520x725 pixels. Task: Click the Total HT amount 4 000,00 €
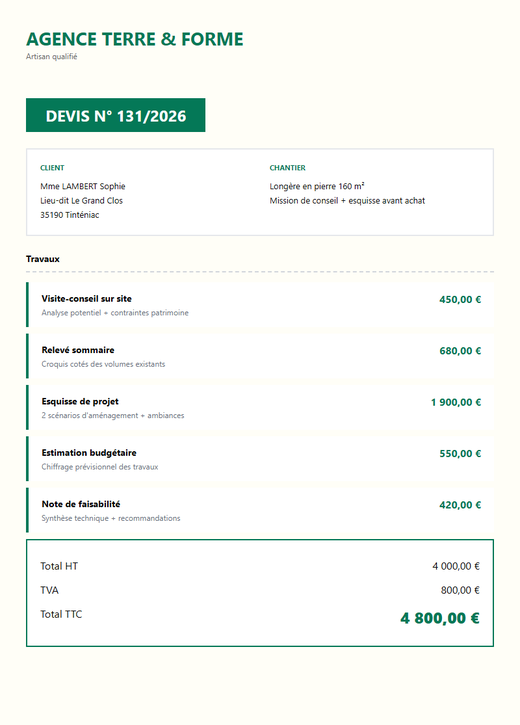click(x=456, y=566)
